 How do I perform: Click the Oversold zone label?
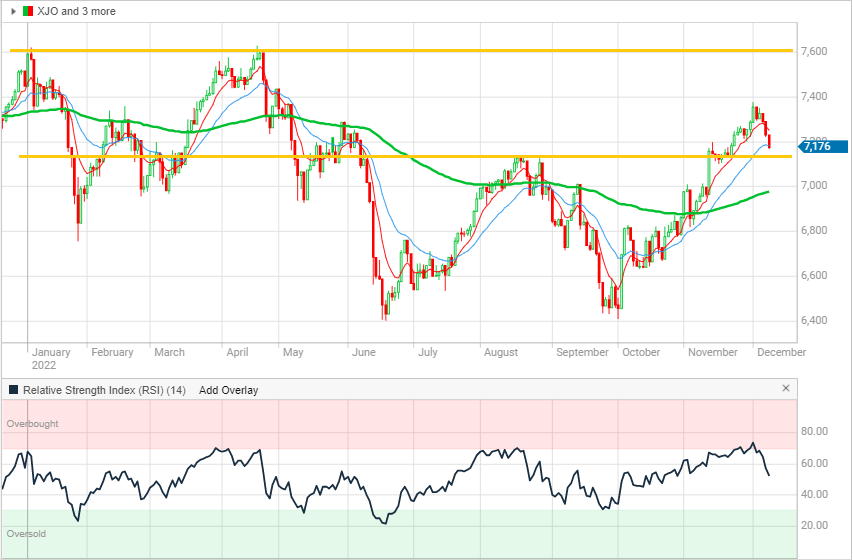26,534
